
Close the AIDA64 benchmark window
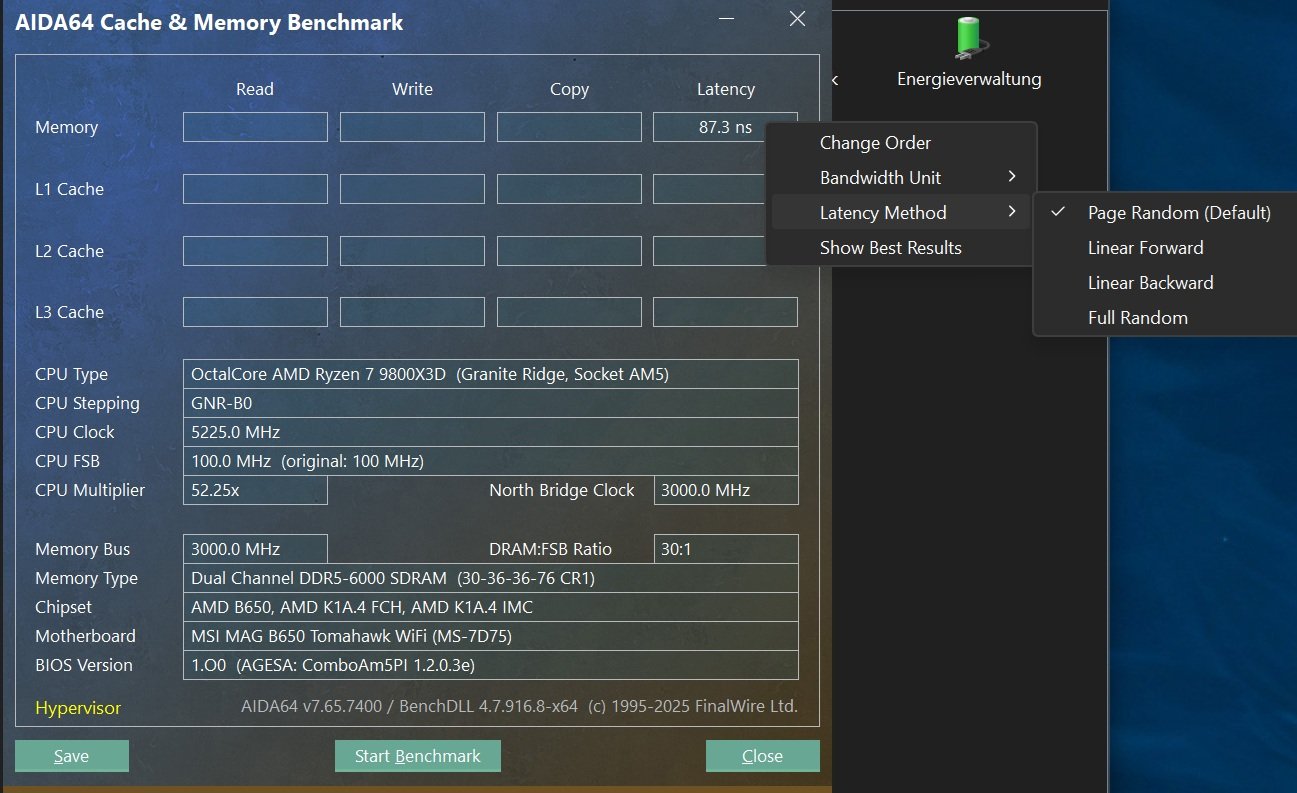(797, 19)
